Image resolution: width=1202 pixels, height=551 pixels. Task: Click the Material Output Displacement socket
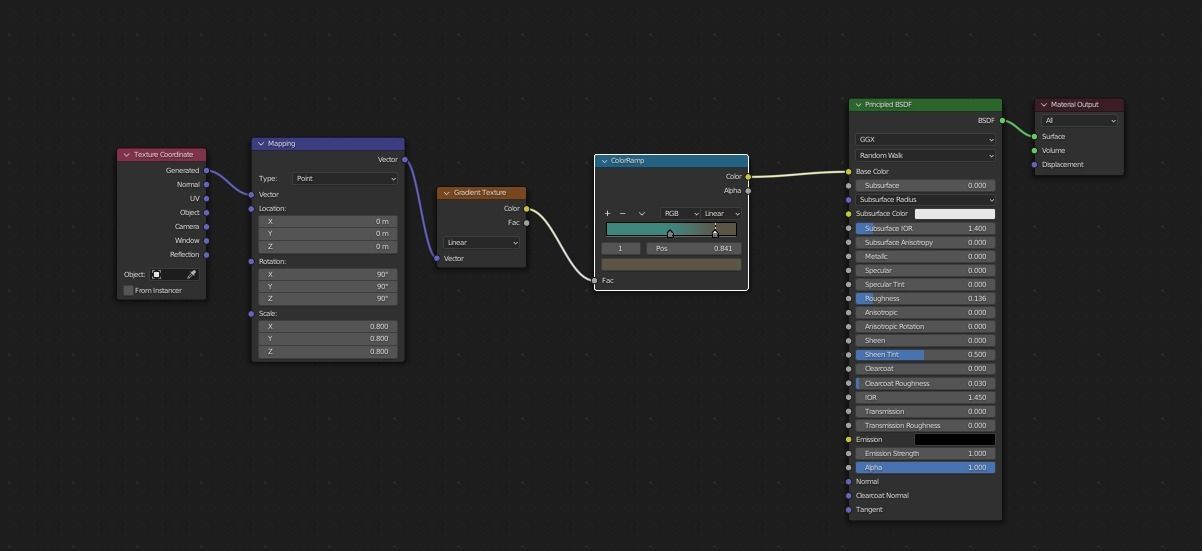click(x=1034, y=164)
